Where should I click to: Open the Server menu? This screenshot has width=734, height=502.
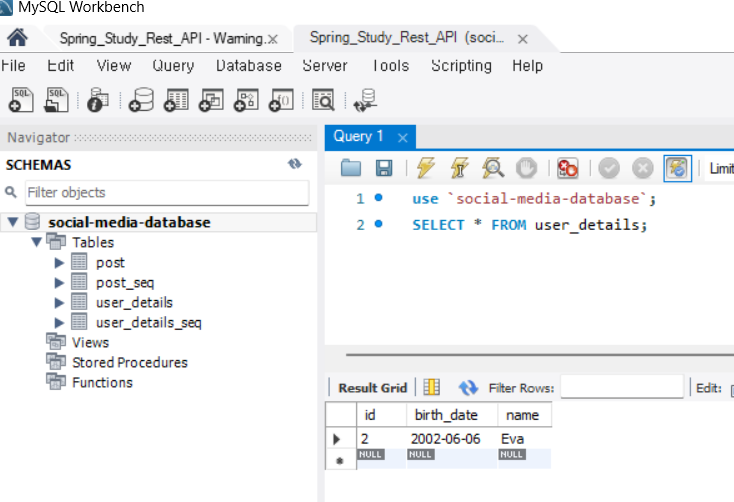click(325, 66)
